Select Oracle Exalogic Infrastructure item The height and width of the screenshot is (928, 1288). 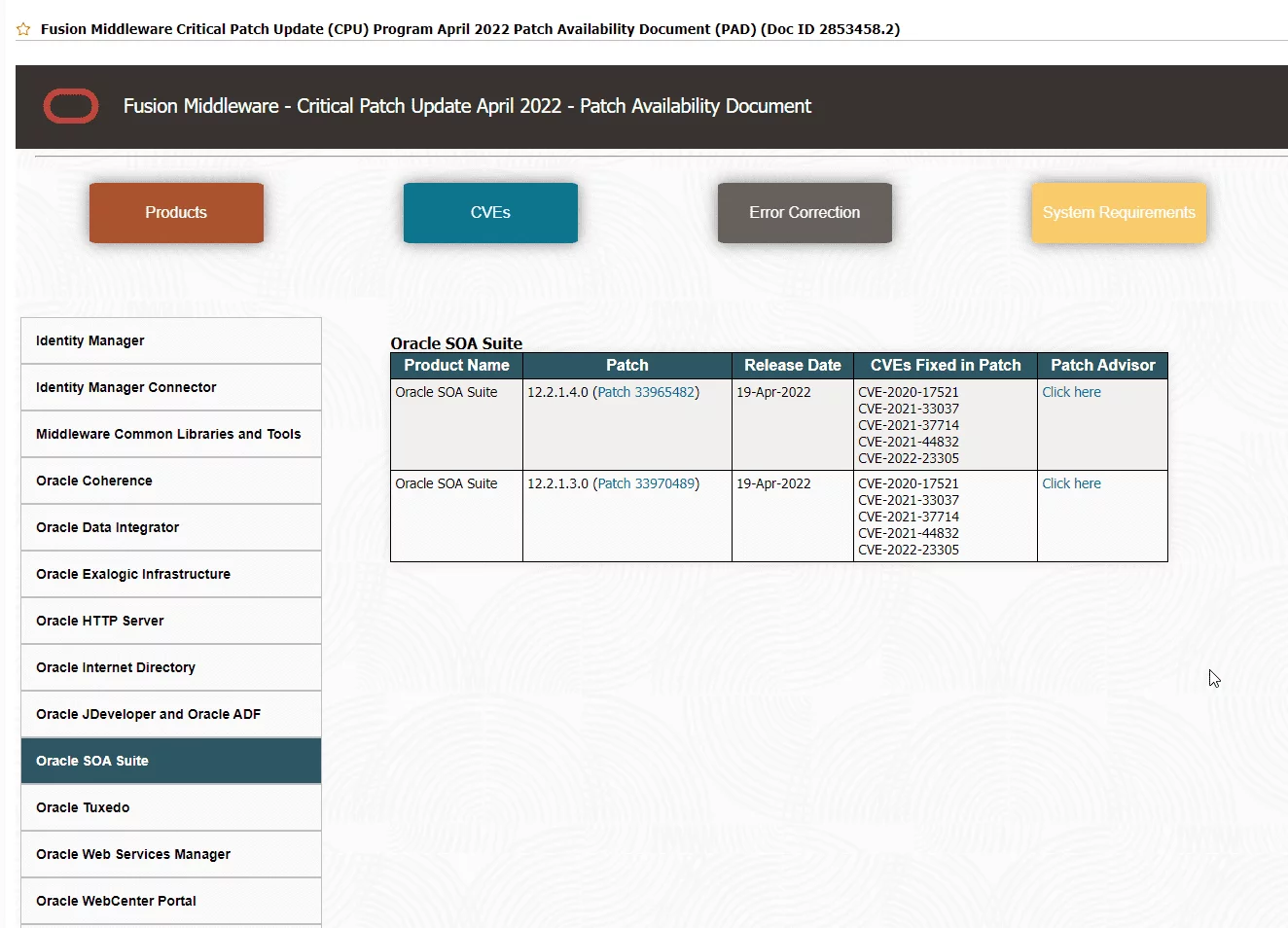[171, 574]
